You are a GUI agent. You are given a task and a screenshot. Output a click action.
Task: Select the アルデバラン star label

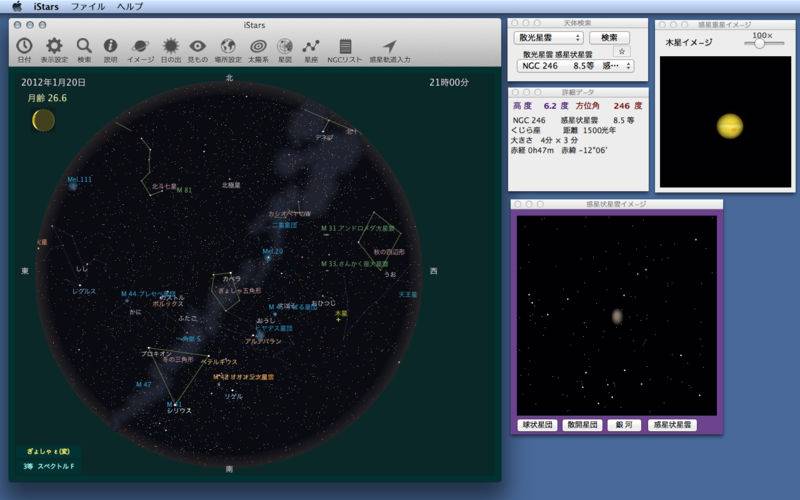263,341
